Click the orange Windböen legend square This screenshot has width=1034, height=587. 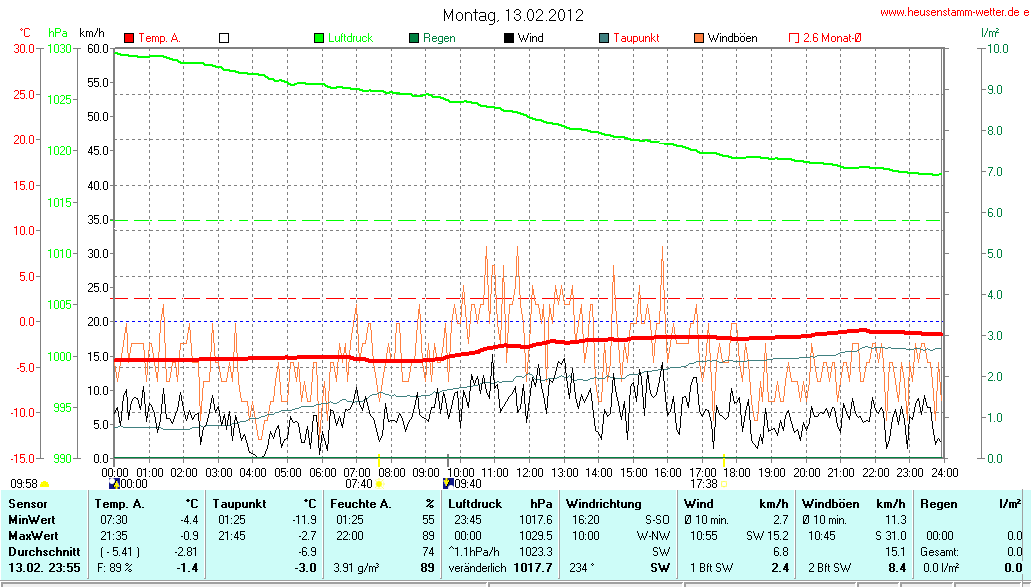698,38
